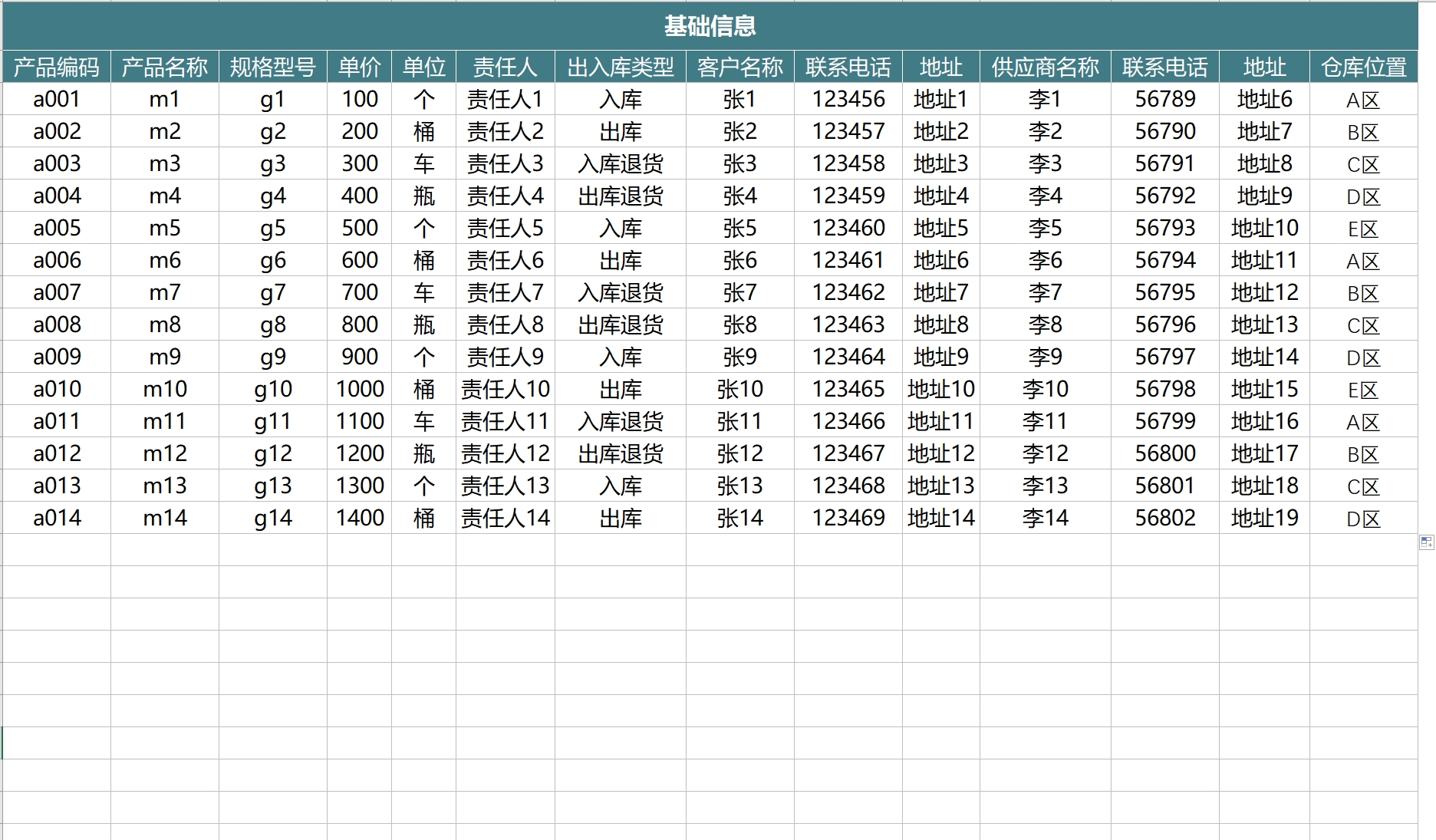
Task: Select the 供应商名称 header cell
Action: [1046, 68]
